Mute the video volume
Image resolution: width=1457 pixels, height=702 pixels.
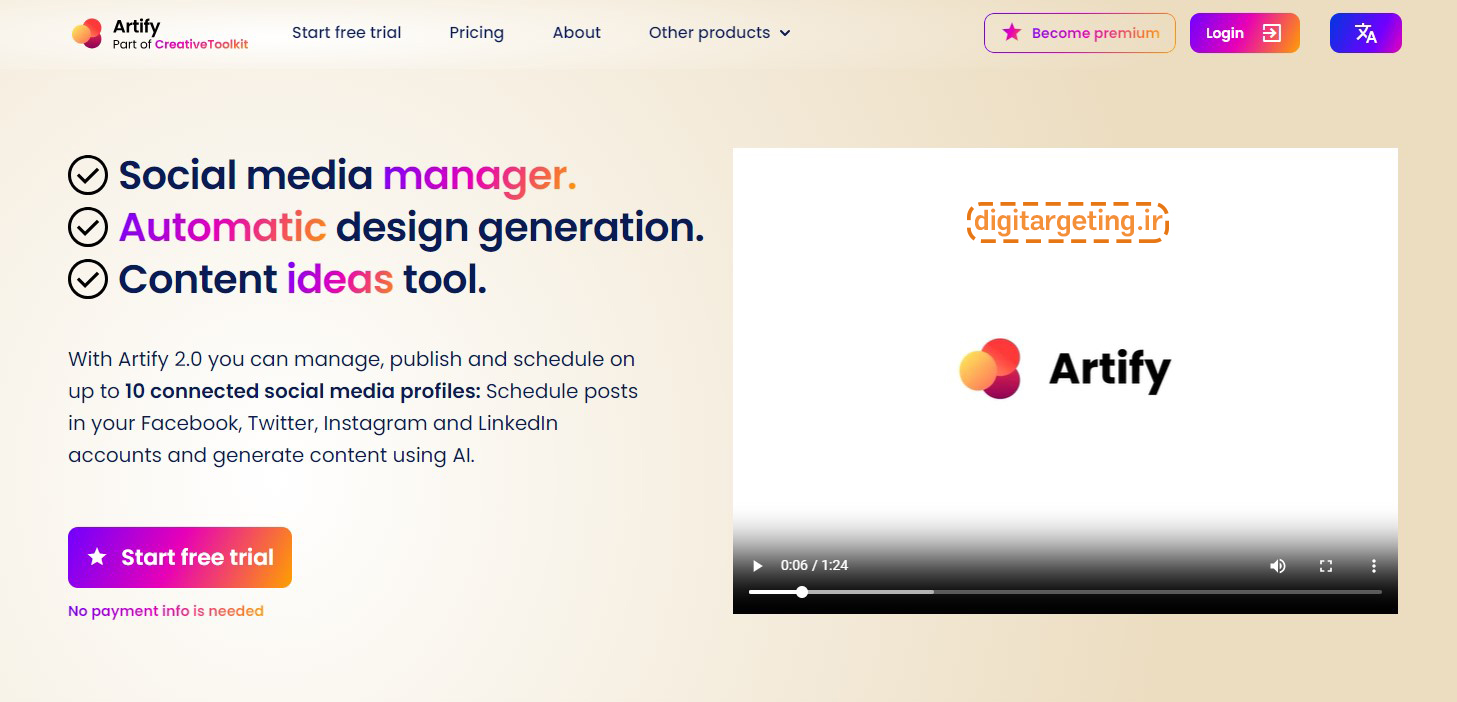point(1277,566)
